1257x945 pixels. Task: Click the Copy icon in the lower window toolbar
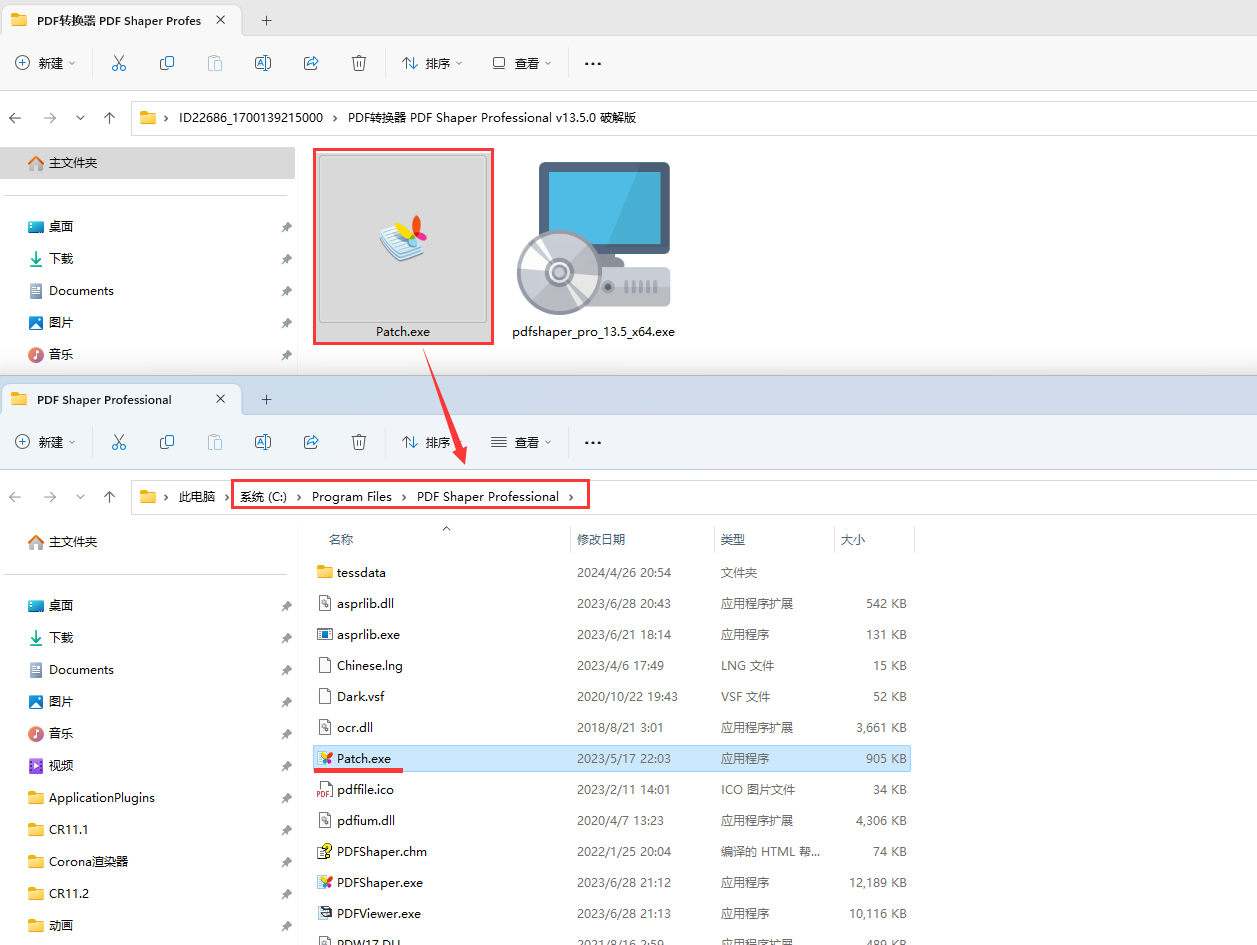(x=167, y=442)
